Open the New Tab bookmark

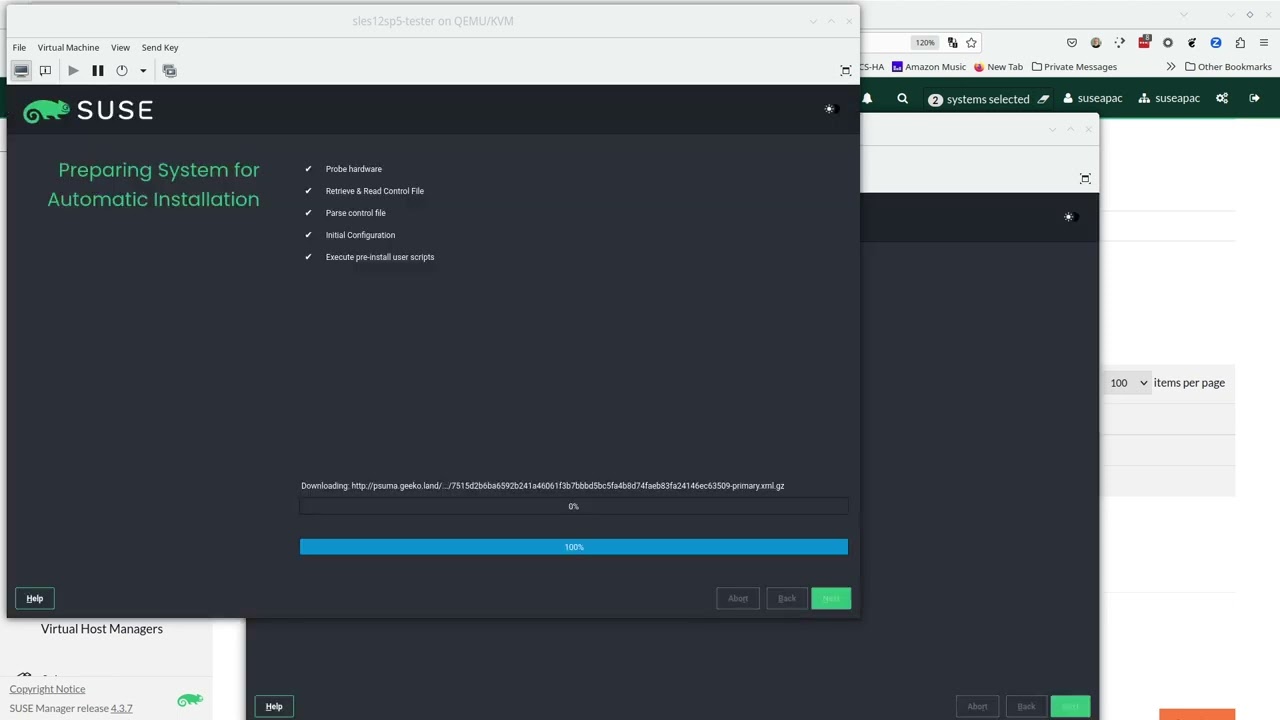[x=998, y=67]
